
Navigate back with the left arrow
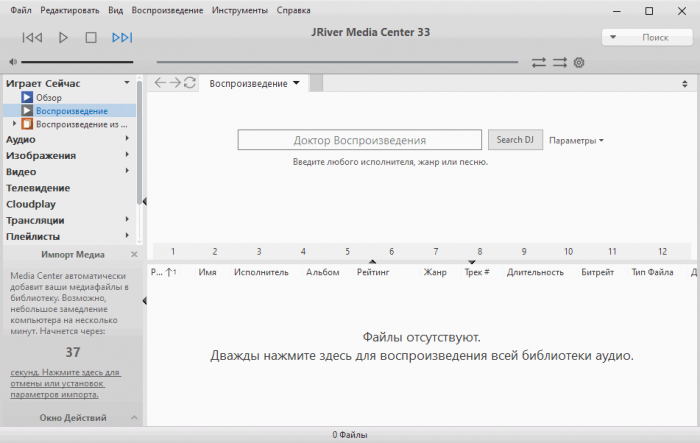(160, 83)
